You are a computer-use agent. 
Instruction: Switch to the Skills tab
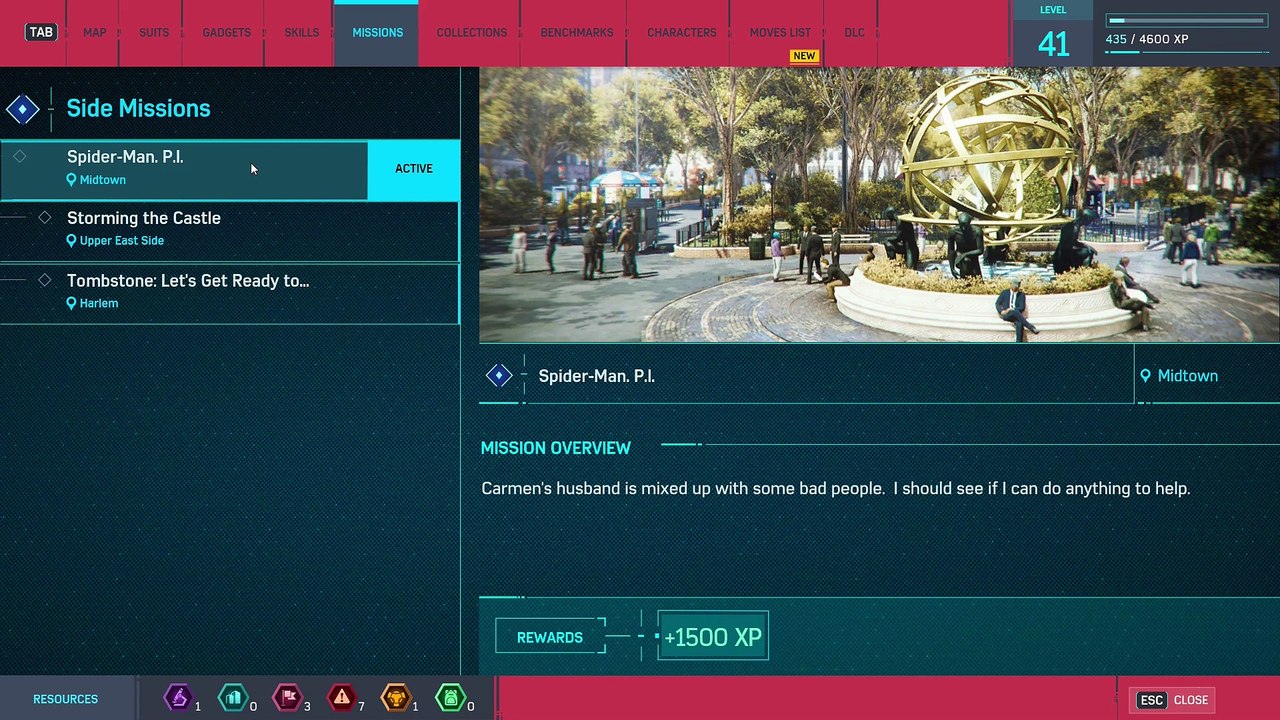coord(301,33)
